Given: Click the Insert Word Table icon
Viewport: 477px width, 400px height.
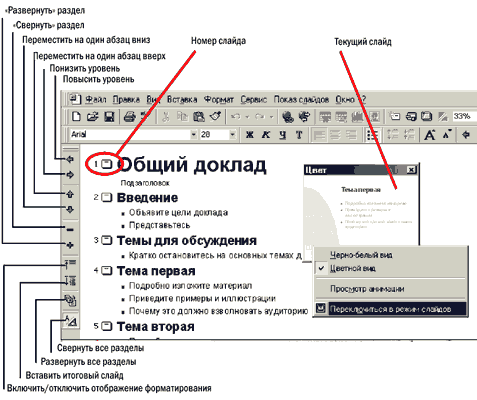Looking at the screenshot, I should (x=325, y=116).
